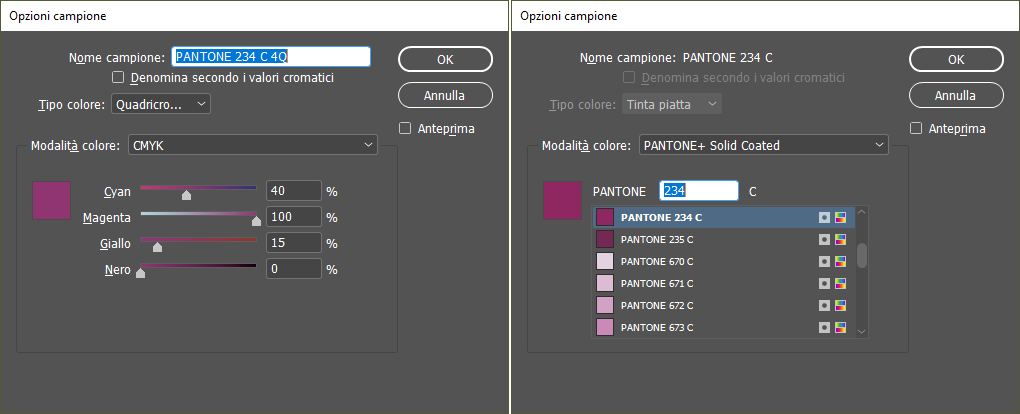Click the Nero slider handle
Image resolution: width=1020 pixels, height=414 pixels.
click(140, 273)
